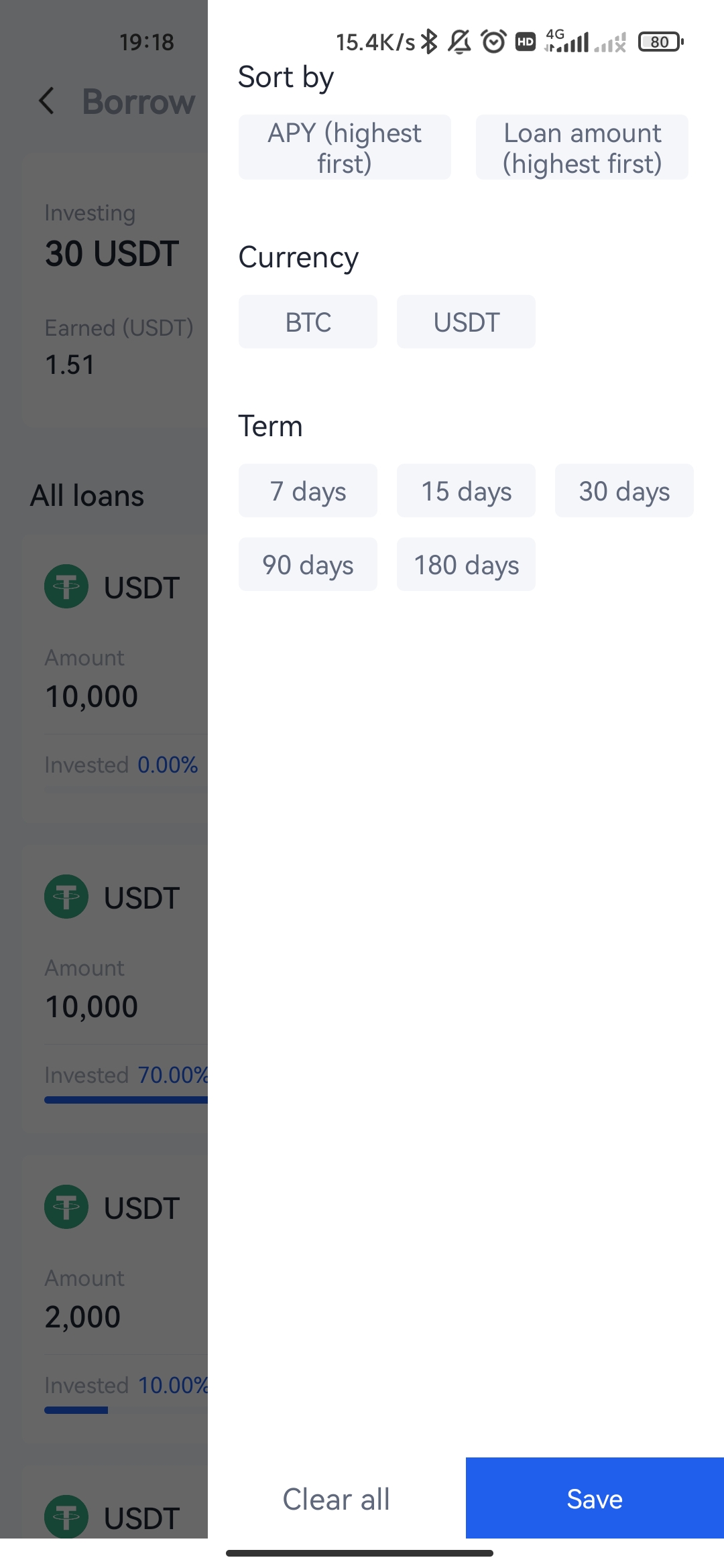Choose the 30 days term

624,491
